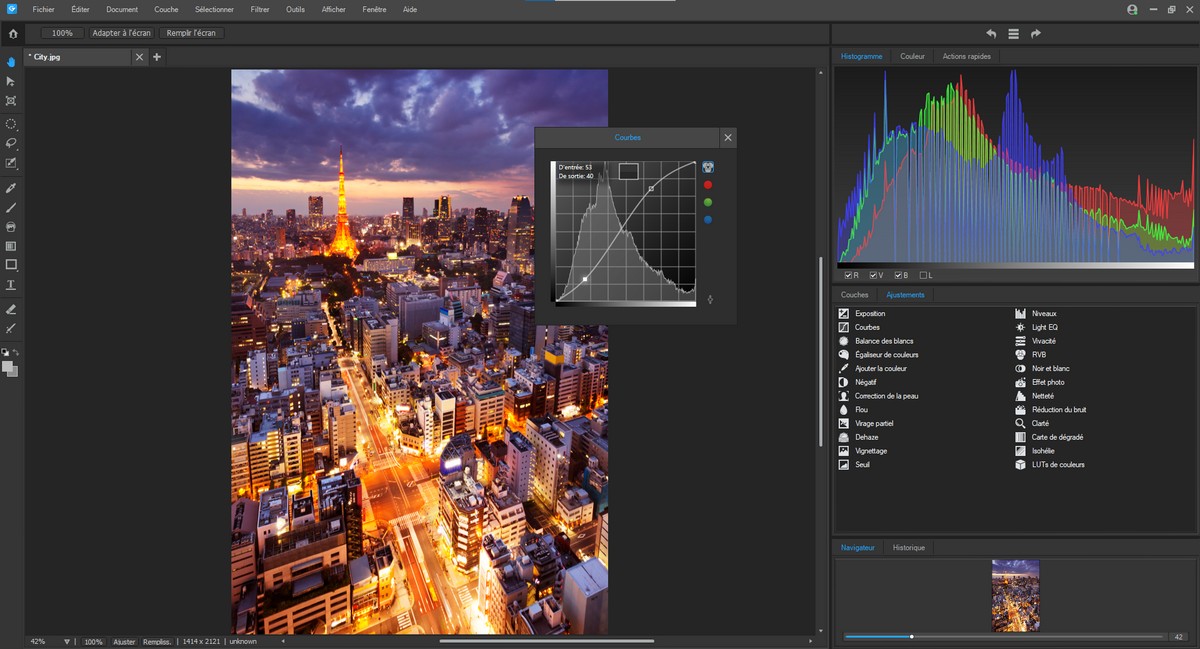This screenshot has height=649, width=1200.
Task: Open the panel options hamburger menu
Action: (1013, 33)
